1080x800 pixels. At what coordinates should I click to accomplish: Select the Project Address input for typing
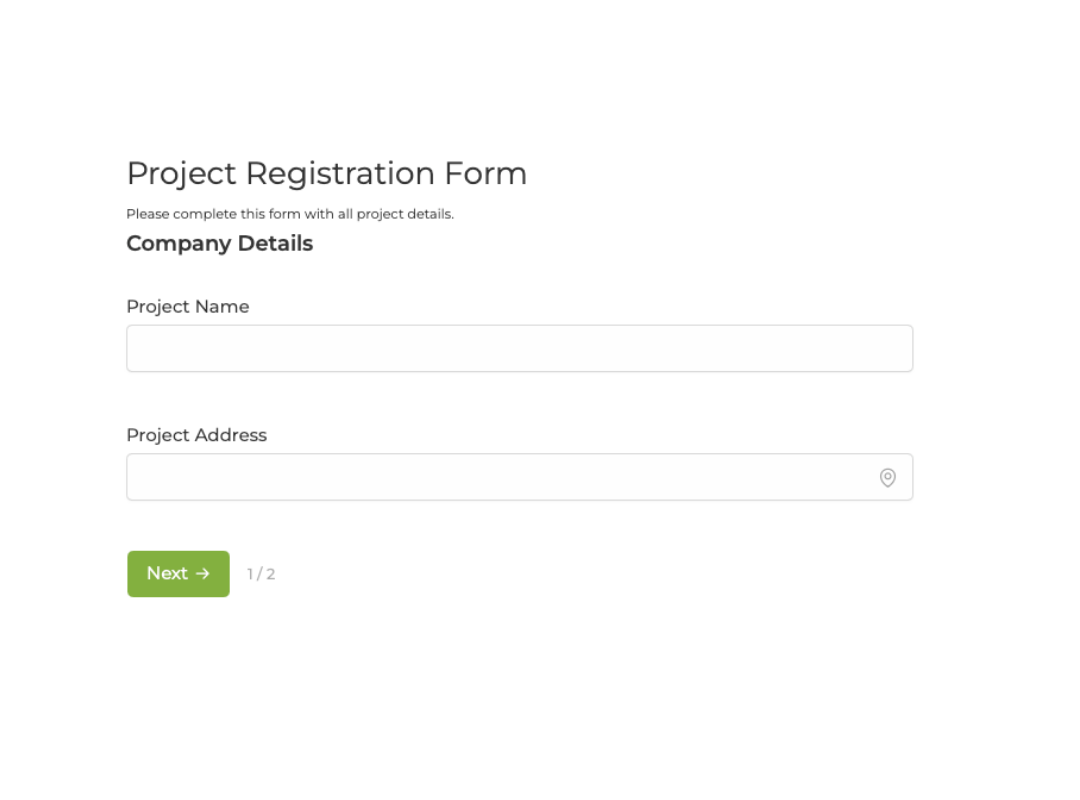[500, 477]
